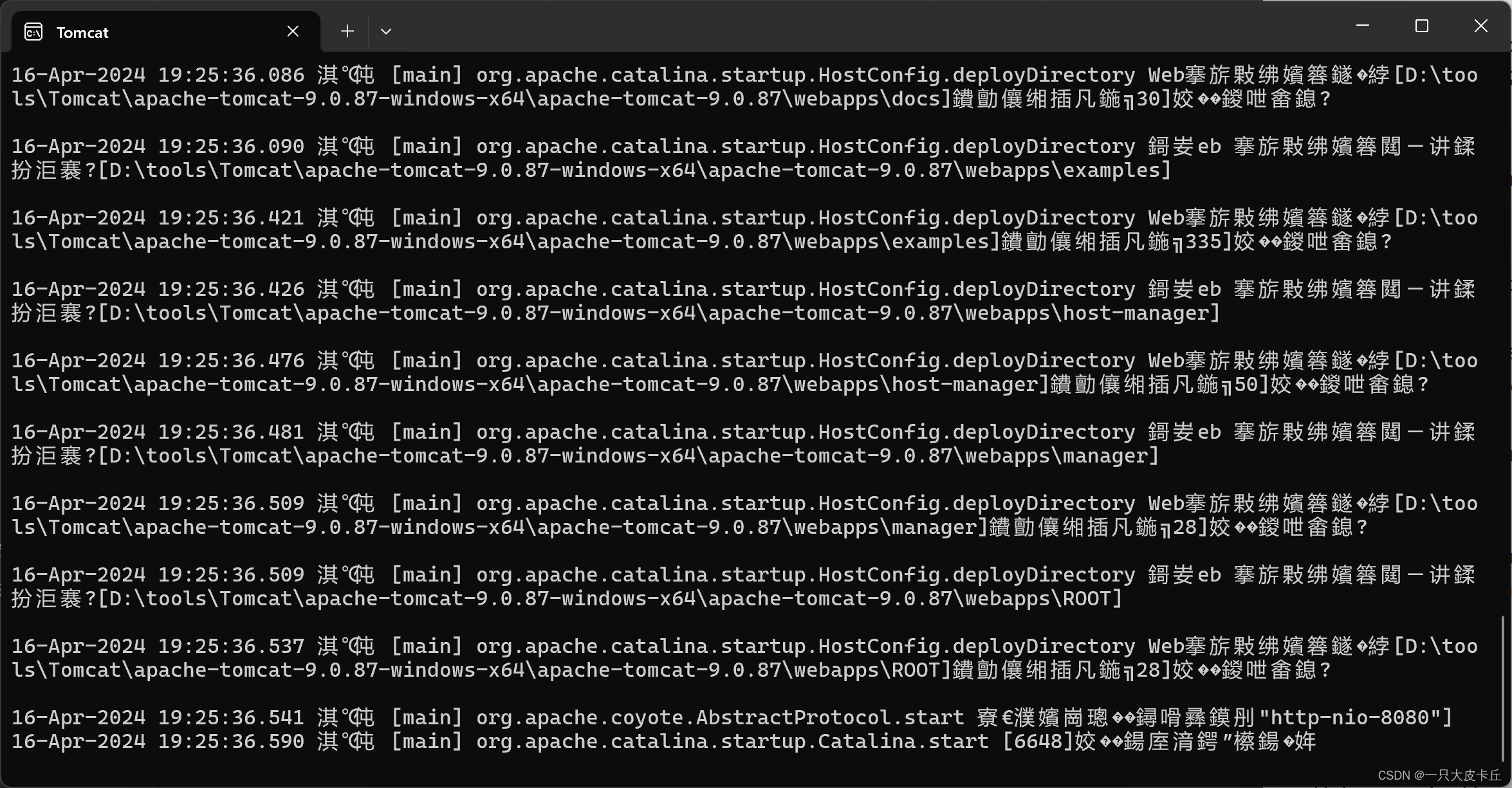Select the Tomcat tab label
Screen dimensions: 1512x788
coord(82,31)
